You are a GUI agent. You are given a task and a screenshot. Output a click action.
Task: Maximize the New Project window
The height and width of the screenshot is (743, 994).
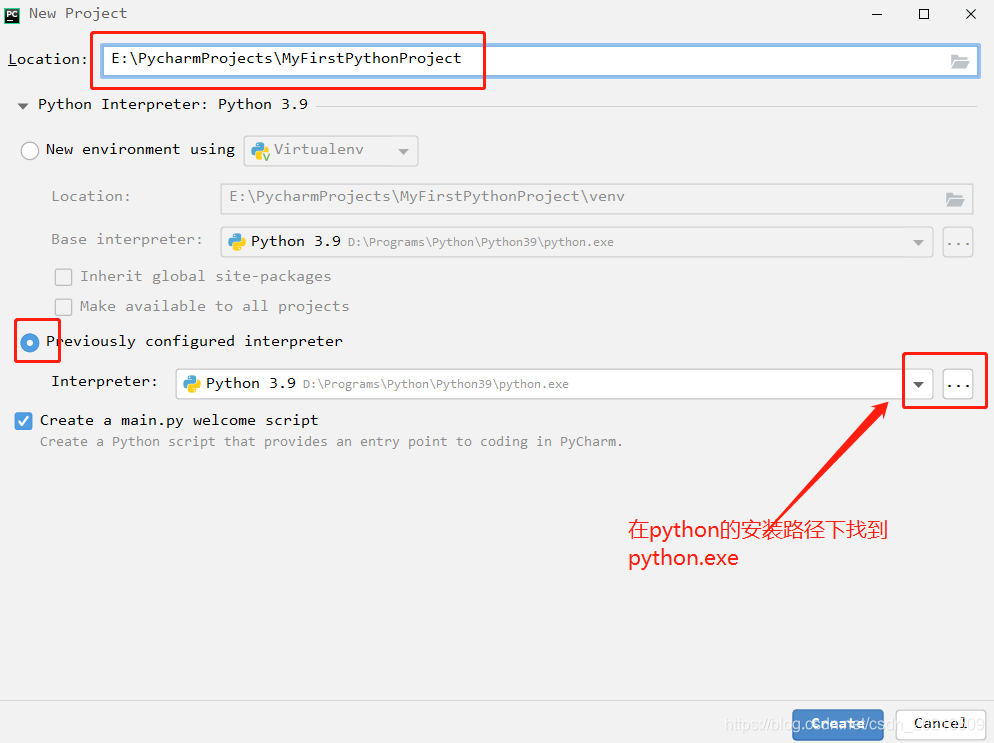pos(924,14)
